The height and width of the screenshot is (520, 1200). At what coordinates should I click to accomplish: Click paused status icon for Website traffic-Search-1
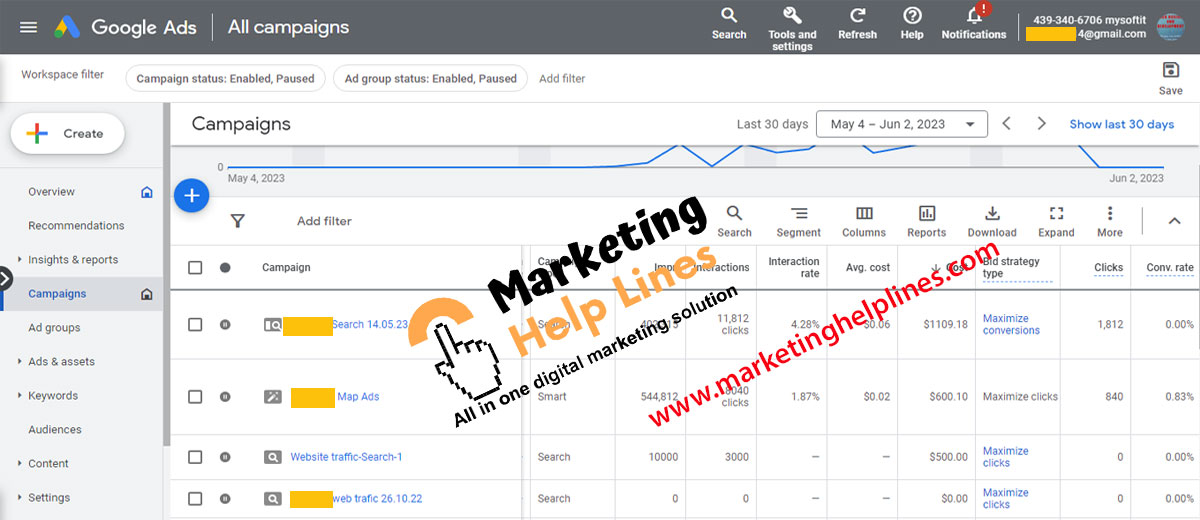[225, 457]
